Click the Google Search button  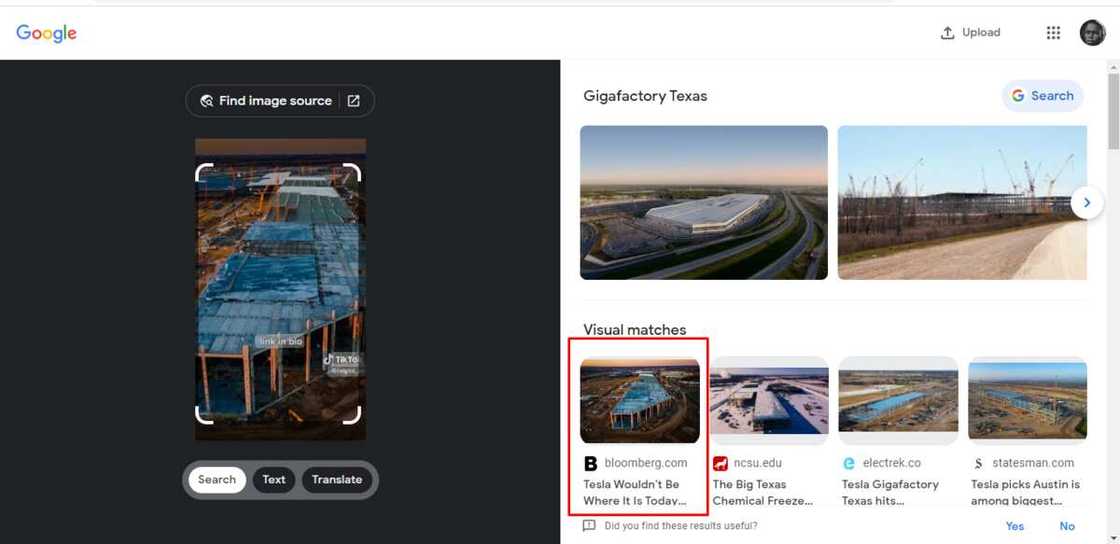click(1042, 96)
